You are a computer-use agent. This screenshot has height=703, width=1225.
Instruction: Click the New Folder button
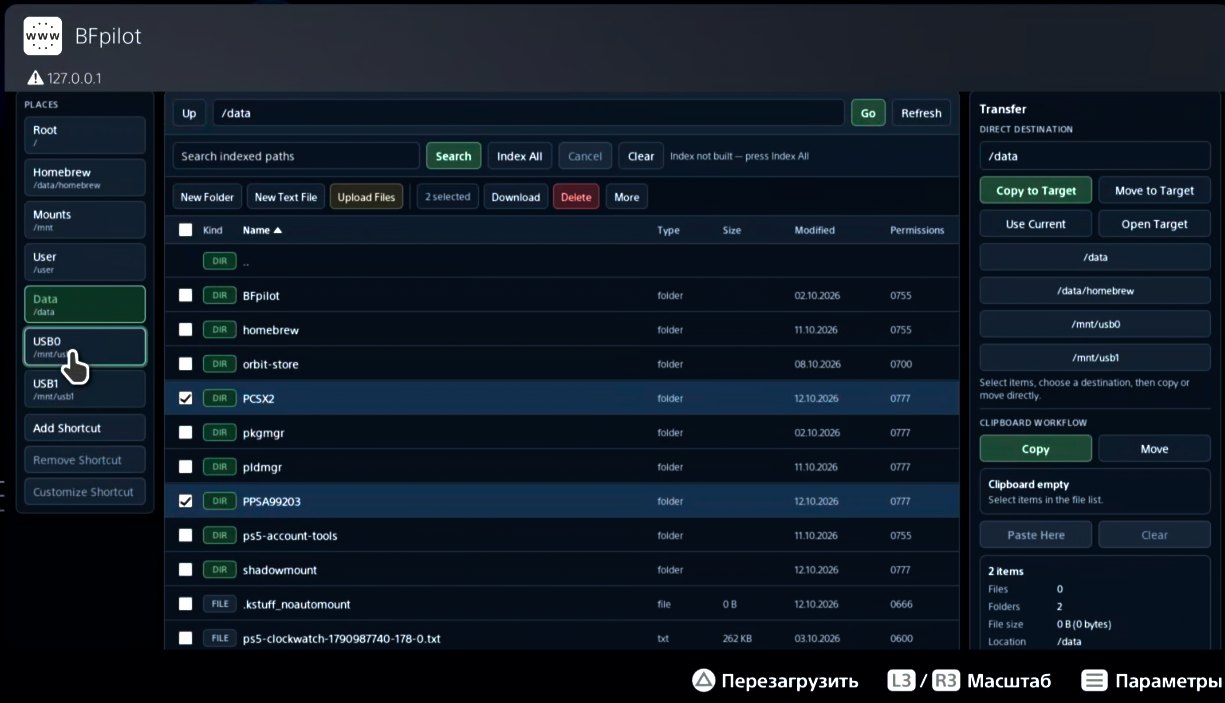tap(207, 197)
